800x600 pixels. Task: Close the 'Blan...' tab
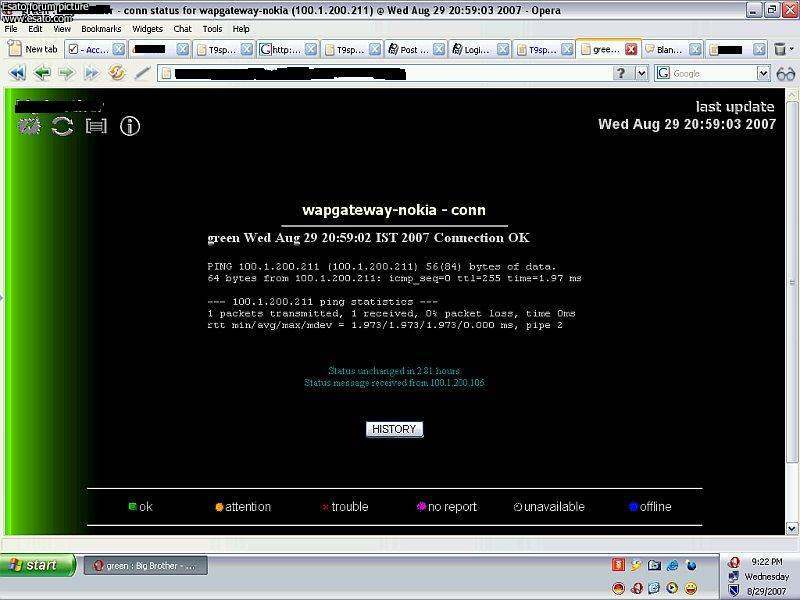(695, 49)
